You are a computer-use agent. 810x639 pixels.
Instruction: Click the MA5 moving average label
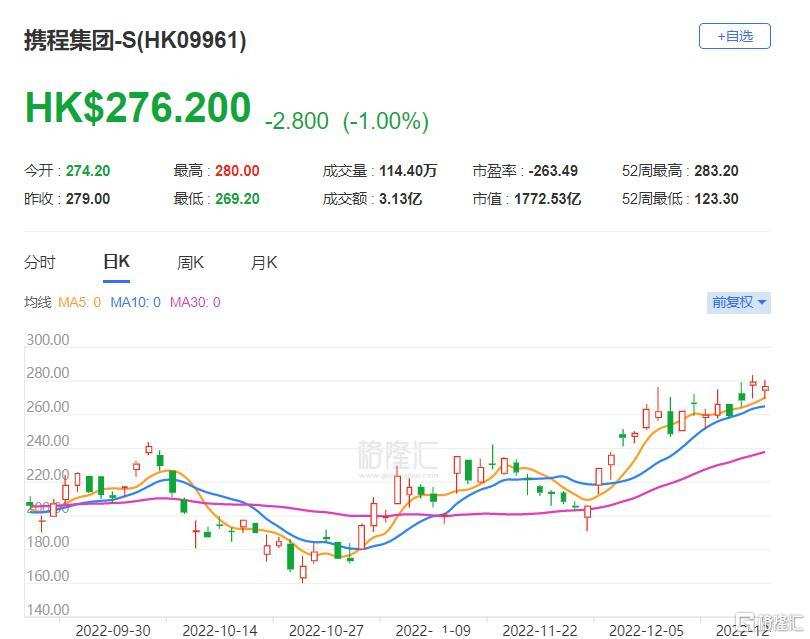point(80,302)
